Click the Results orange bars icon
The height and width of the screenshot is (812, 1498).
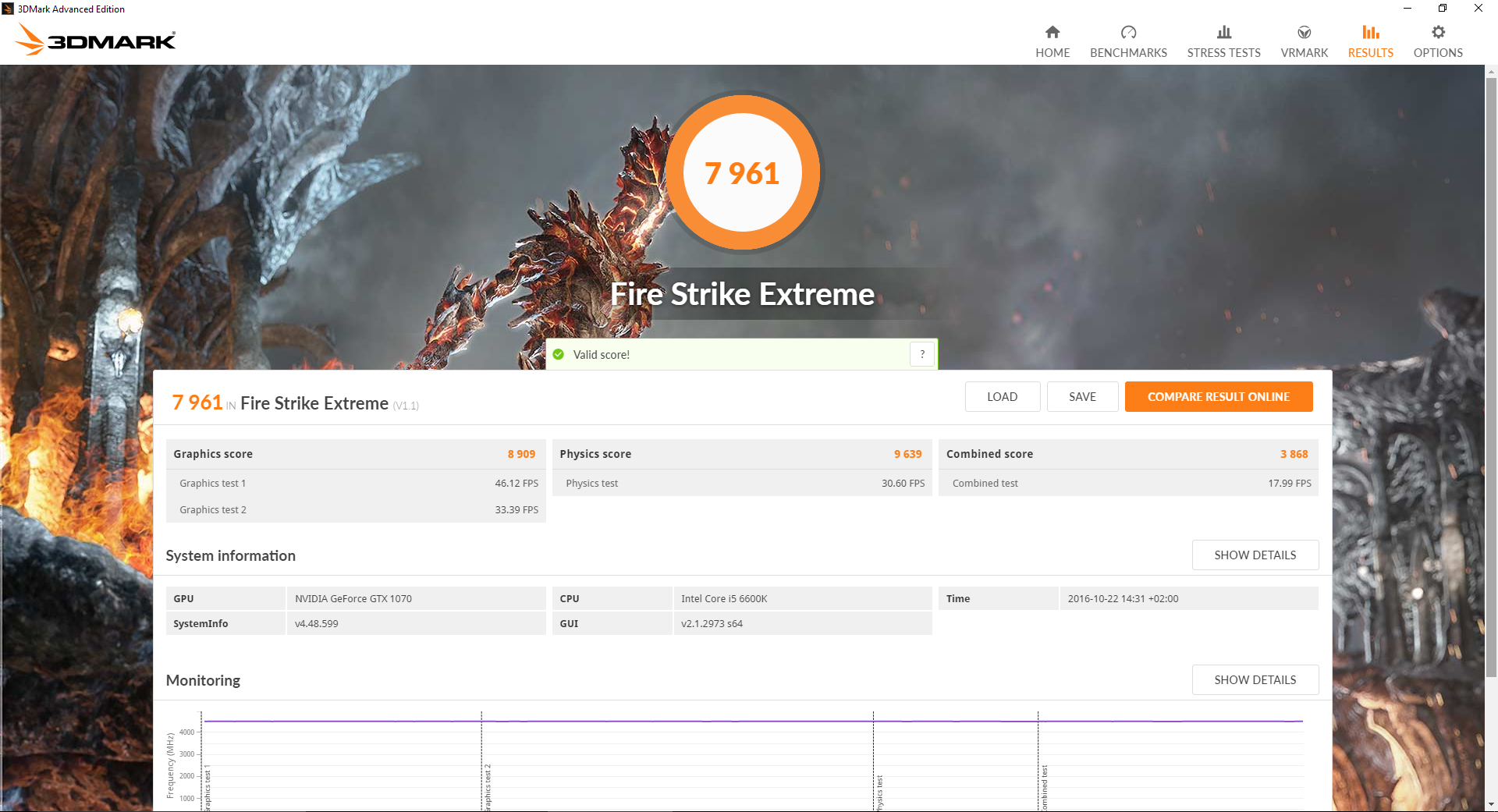click(1371, 32)
